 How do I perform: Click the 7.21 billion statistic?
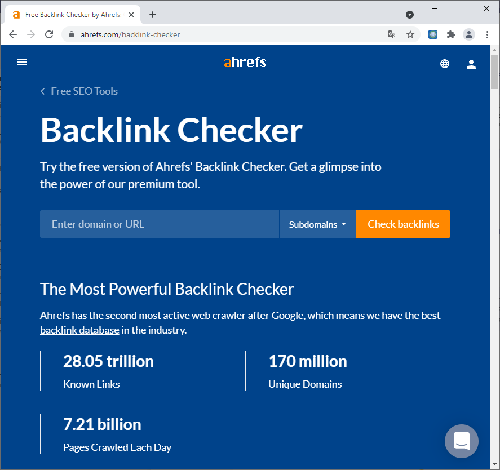(x=102, y=424)
